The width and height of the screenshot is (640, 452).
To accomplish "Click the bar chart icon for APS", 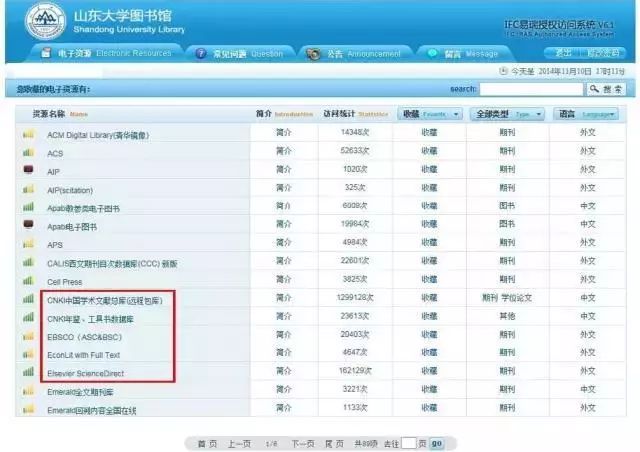I will 29,243.
